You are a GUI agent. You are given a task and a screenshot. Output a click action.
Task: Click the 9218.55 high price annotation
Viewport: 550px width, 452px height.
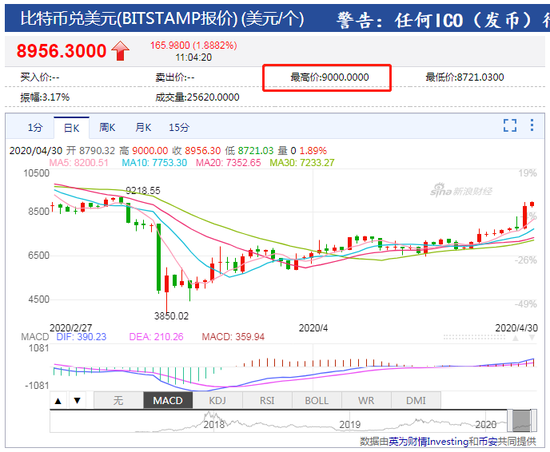(x=143, y=190)
